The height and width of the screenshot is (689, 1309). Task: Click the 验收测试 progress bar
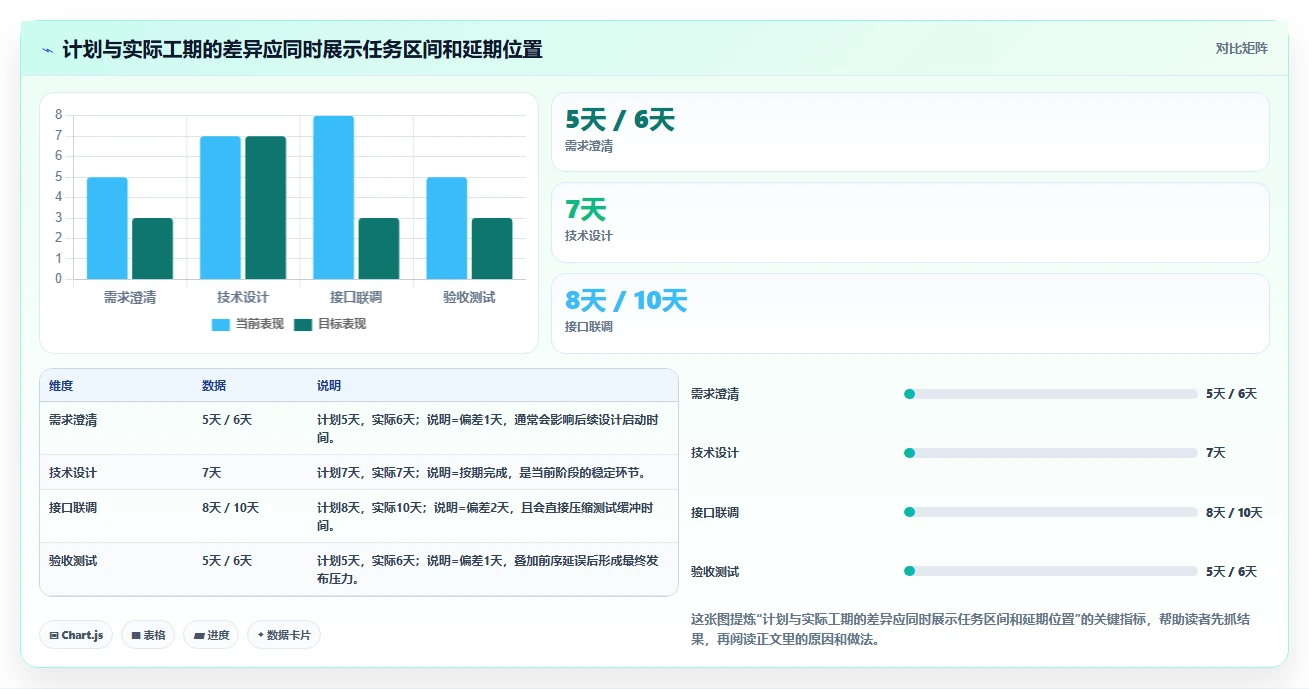(x=1050, y=571)
